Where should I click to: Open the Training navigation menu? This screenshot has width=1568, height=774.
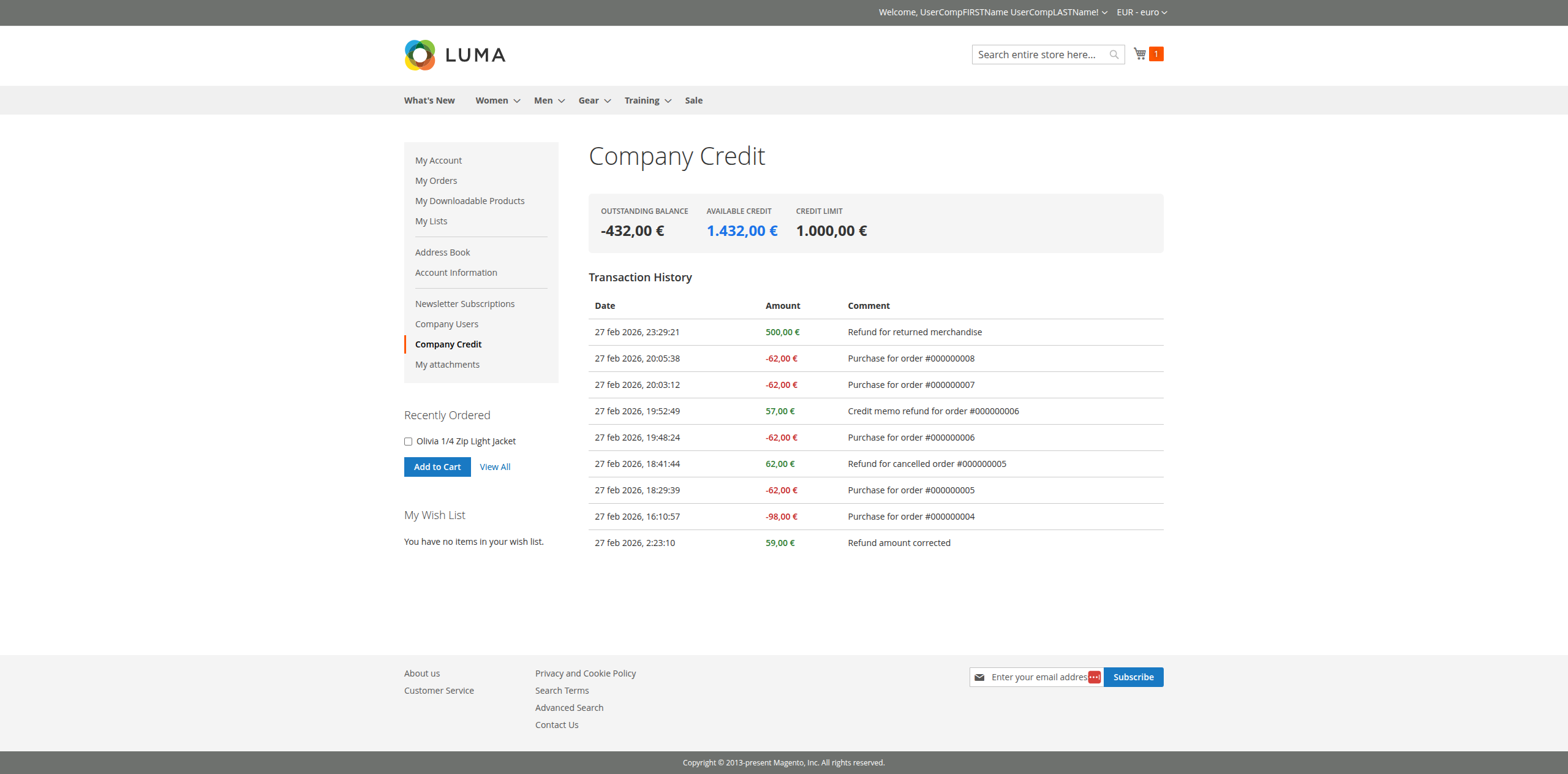point(642,101)
